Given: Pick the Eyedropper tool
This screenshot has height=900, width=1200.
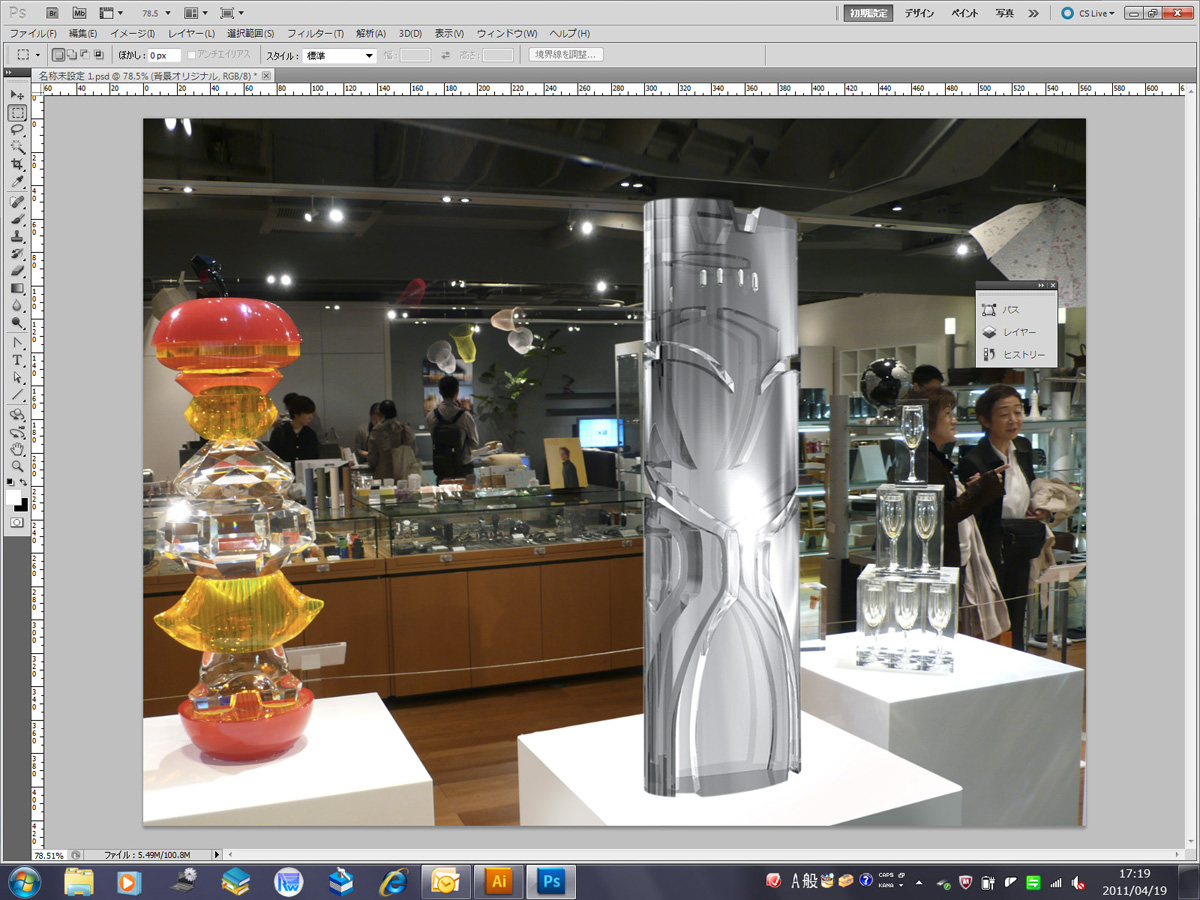Looking at the screenshot, I should (17, 182).
